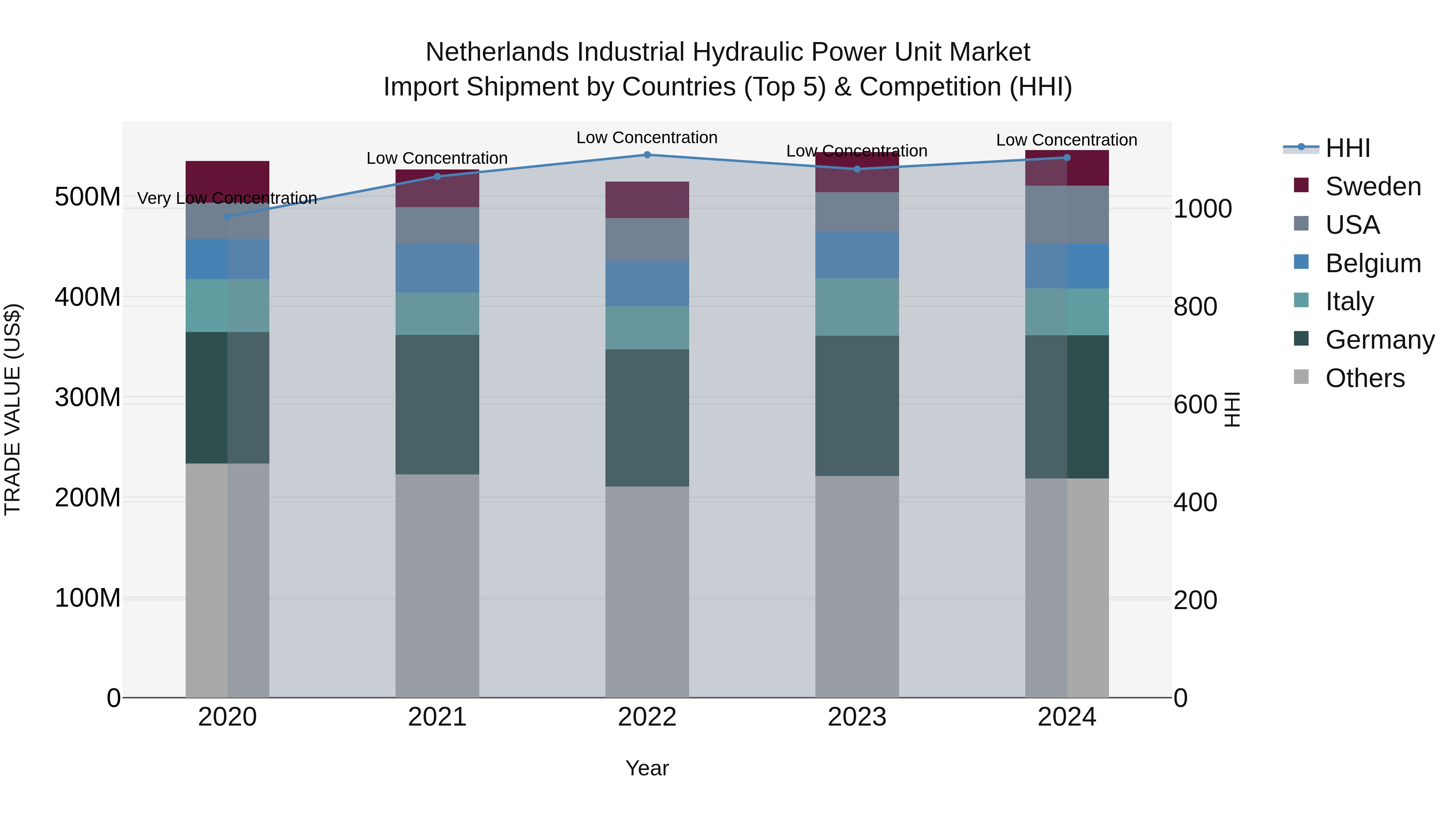Viewport: 1456px width, 819px height.
Task: Click the 2020 Italy bar segment
Action: [x=228, y=306]
